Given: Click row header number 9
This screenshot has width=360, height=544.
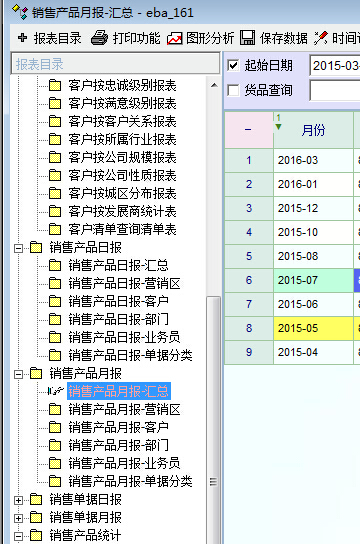Looking at the screenshot, I should point(249,352).
